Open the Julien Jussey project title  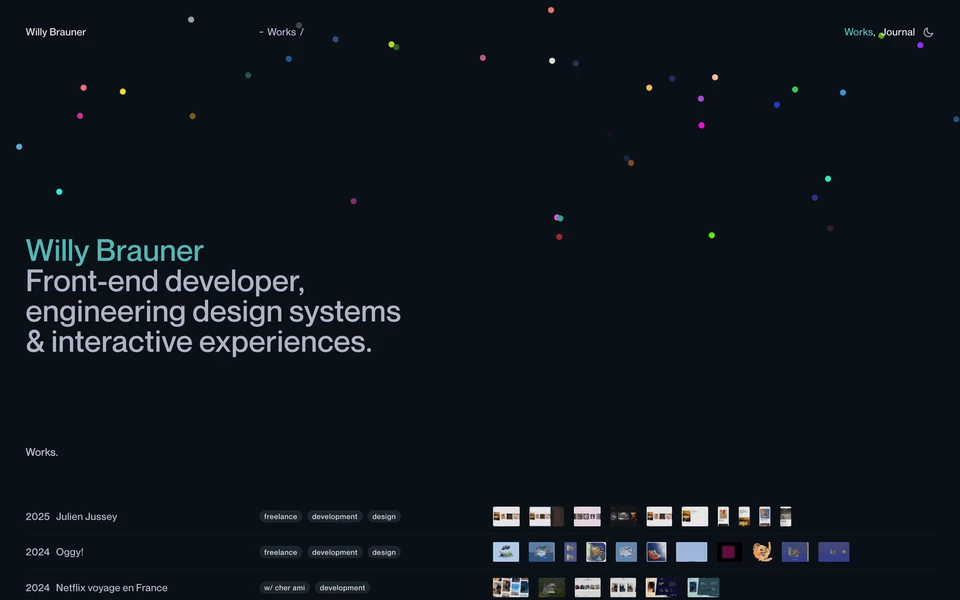(86, 517)
